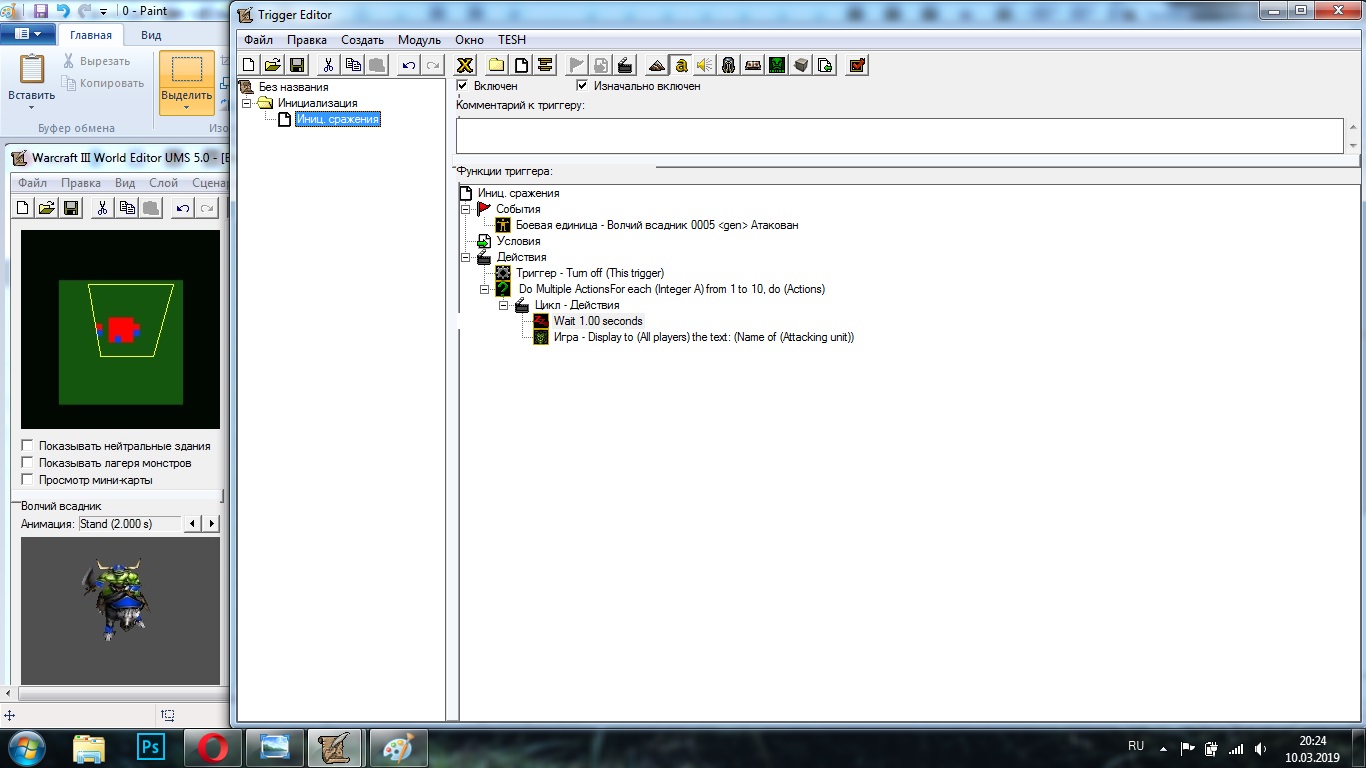Switch to Paint 'Вид' ribbon tab
The width and height of the screenshot is (1366, 768).
pos(151,35)
